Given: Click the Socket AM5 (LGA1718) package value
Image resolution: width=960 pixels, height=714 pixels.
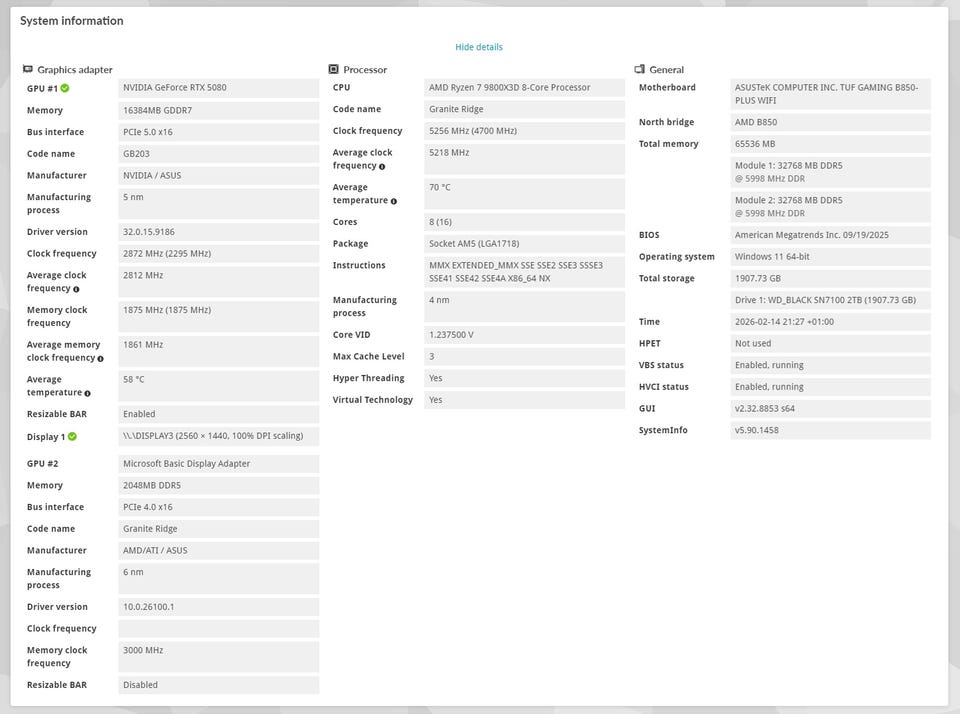Looking at the screenshot, I should click(525, 243).
